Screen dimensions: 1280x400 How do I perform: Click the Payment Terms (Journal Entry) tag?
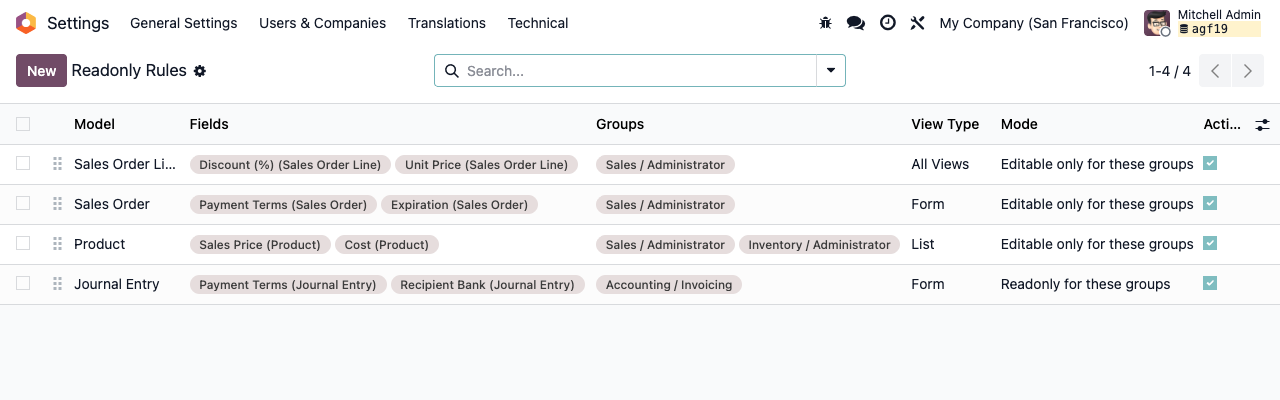(288, 285)
